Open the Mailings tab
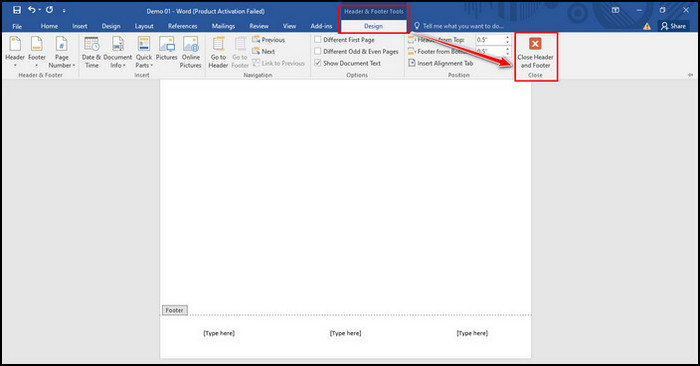This screenshot has height=366, width=700. [x=223, y=26]
